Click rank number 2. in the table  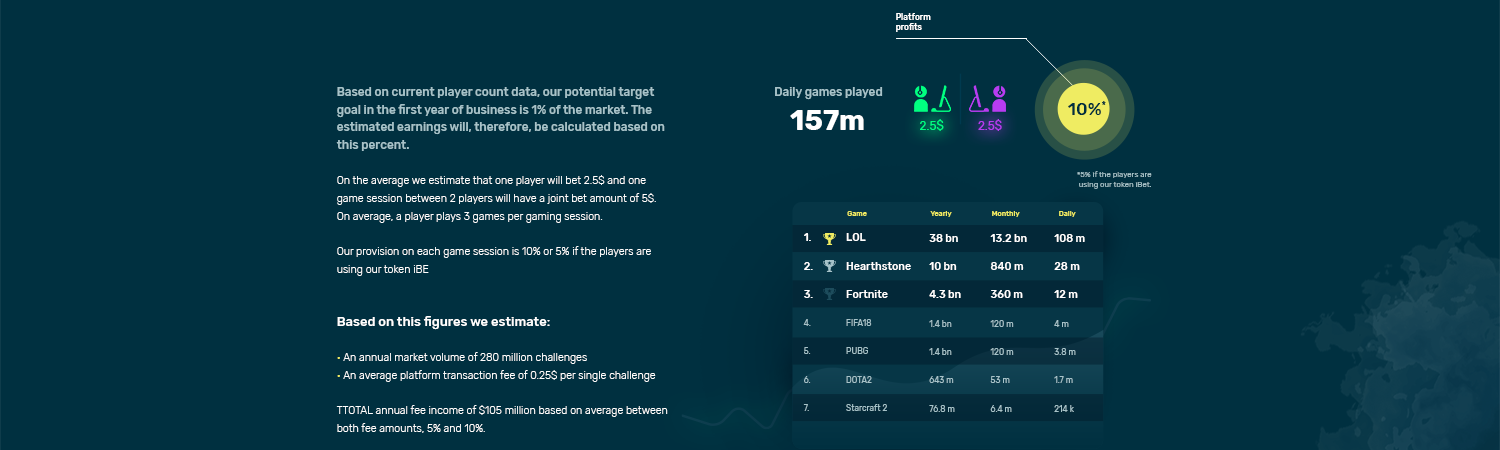tap(808, 267)
